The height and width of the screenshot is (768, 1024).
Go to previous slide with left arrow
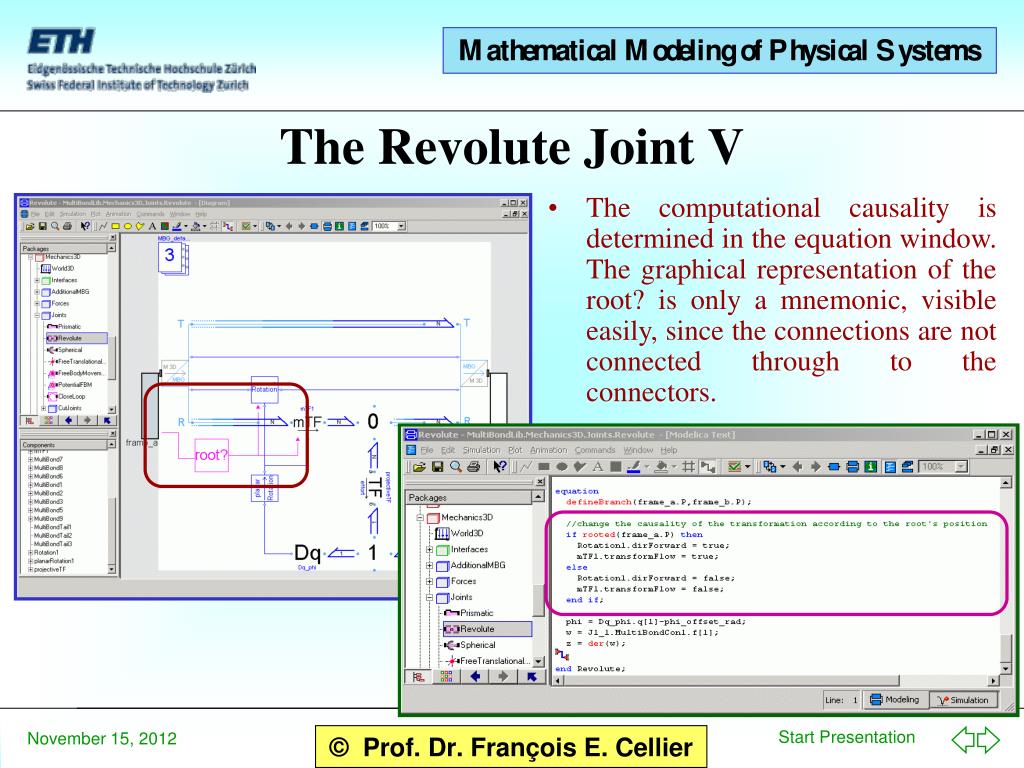tap(963, 740)
